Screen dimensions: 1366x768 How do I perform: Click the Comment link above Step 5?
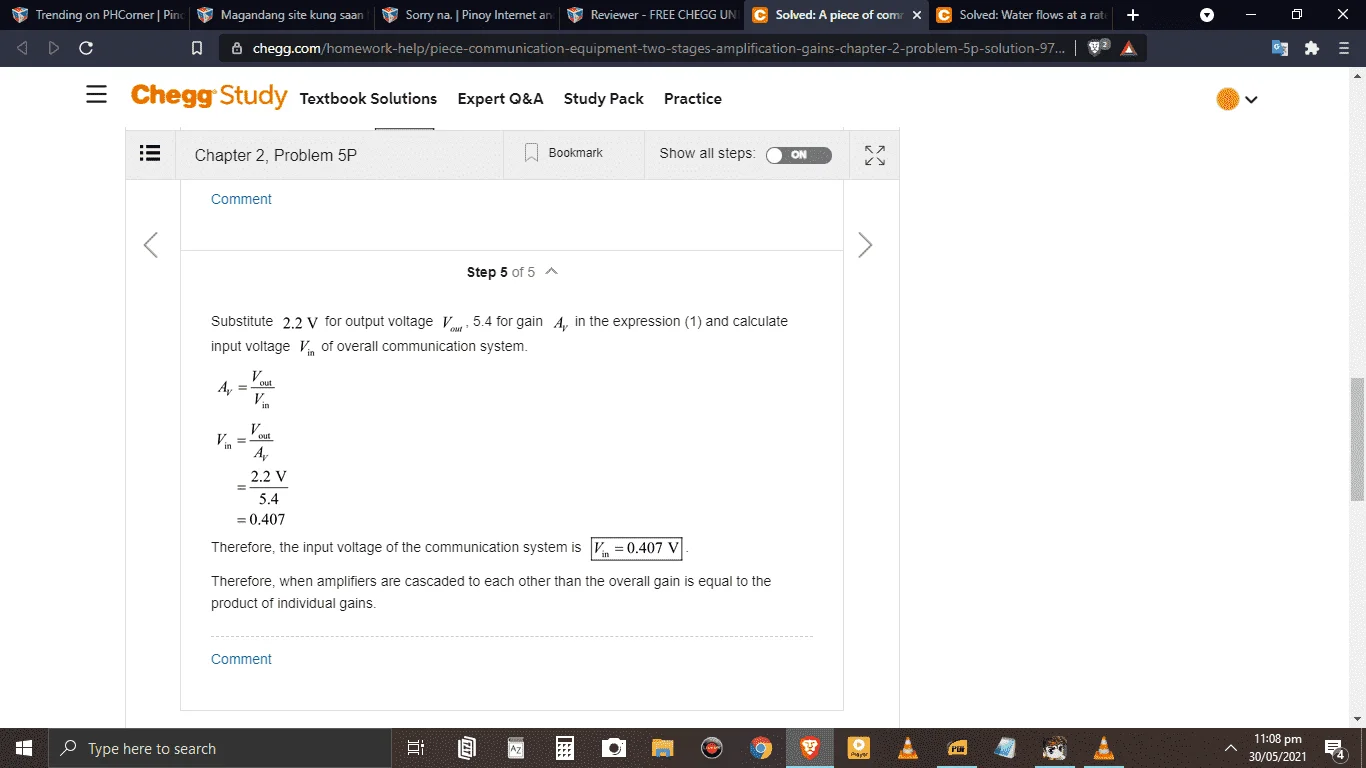(x=241, y=199)
